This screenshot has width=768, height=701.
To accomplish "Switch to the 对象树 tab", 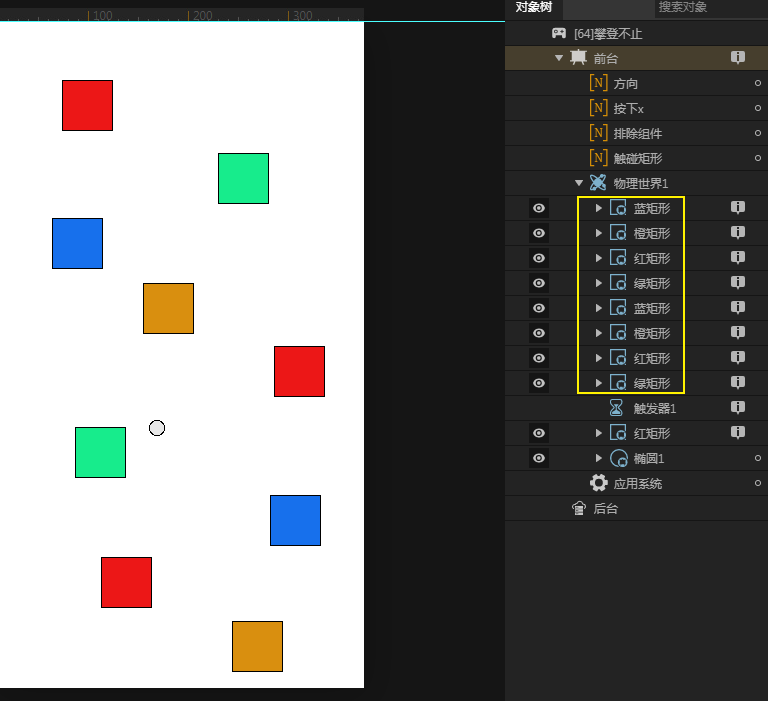I will (x=534, y=7).
